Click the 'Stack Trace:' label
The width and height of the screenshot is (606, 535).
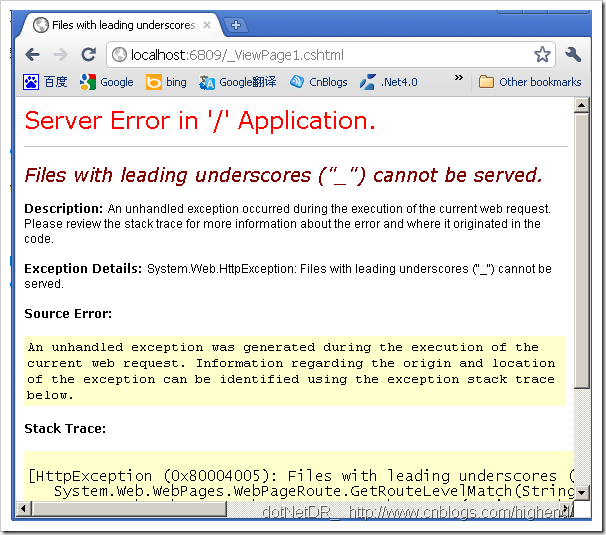coord(65,429)
